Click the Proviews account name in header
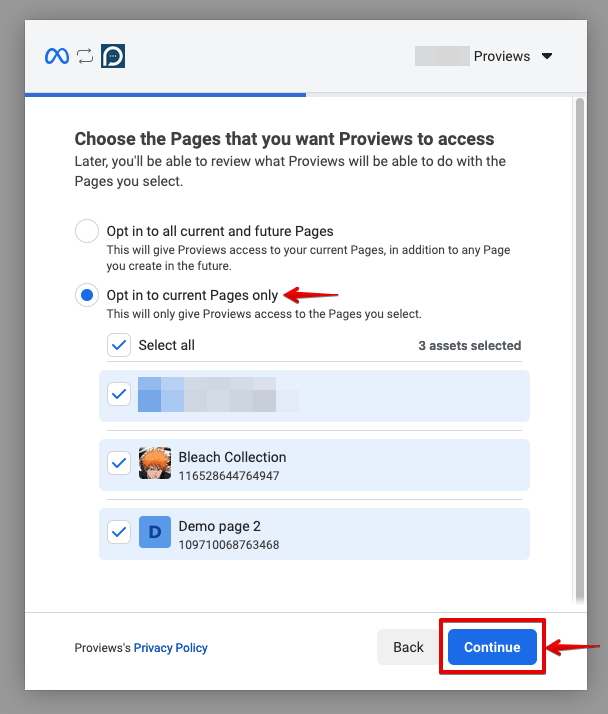This screenshot has height=714, width=608. pyautogui.click(x=501, y=56)
